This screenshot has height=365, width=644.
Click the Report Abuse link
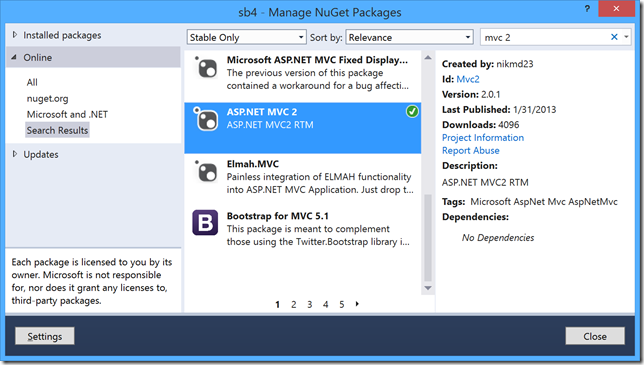point(471,151)
